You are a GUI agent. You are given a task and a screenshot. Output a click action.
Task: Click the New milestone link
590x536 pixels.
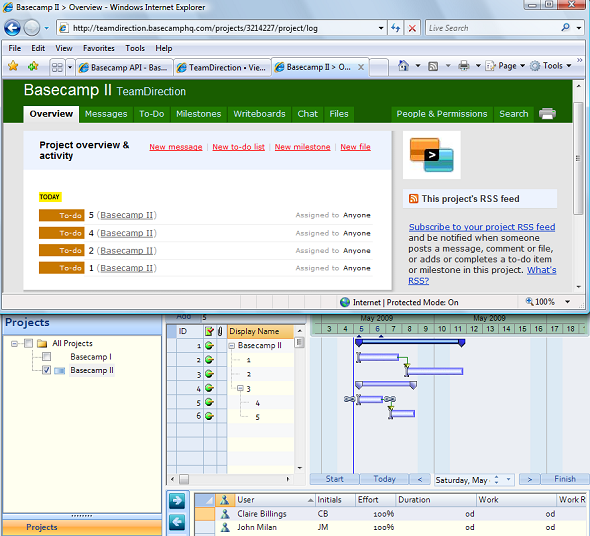[x=303, y=147]
